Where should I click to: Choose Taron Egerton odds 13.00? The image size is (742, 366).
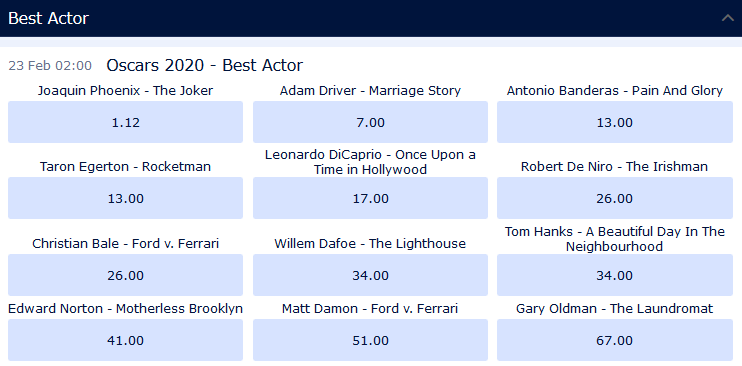(125, 198)
